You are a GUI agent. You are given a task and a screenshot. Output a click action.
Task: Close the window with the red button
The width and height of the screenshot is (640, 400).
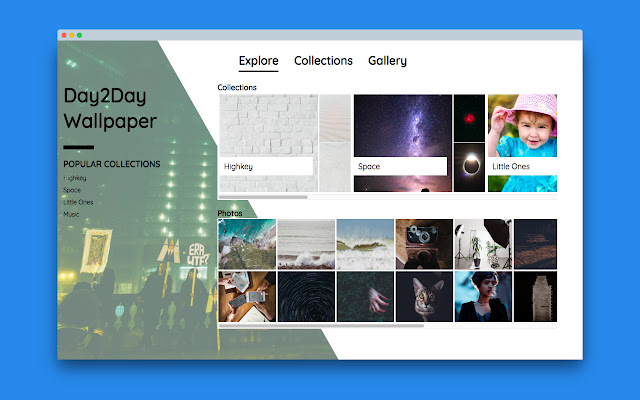click(x=64, y=35)
